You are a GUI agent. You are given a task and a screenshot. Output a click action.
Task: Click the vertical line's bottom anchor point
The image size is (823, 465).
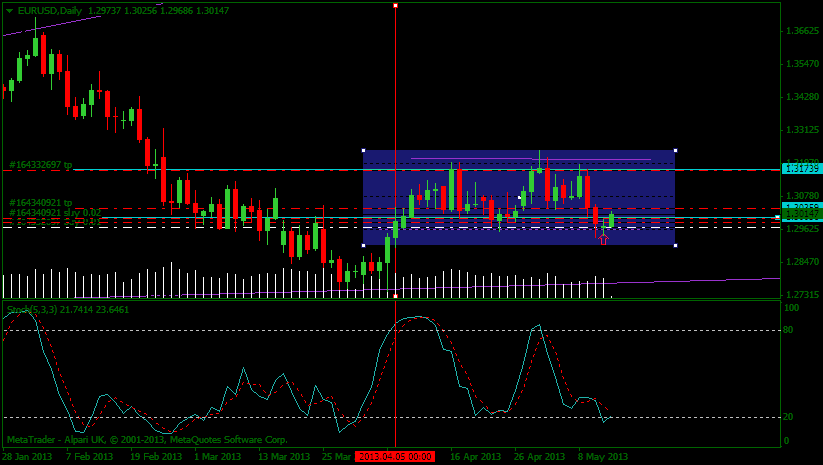click(x=395, y=296)
